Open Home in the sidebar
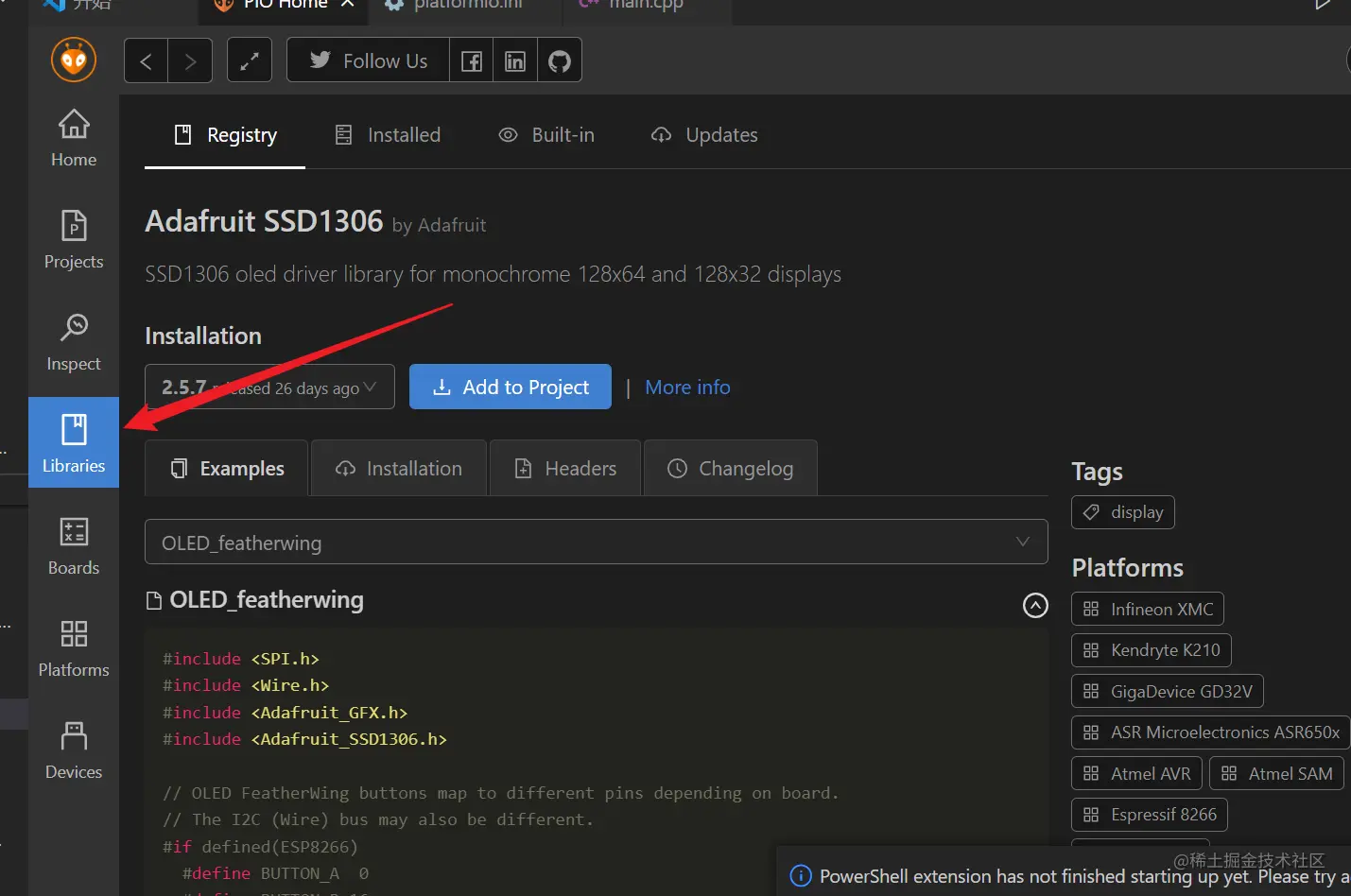 pyautogui.click(x=74, y=138)
